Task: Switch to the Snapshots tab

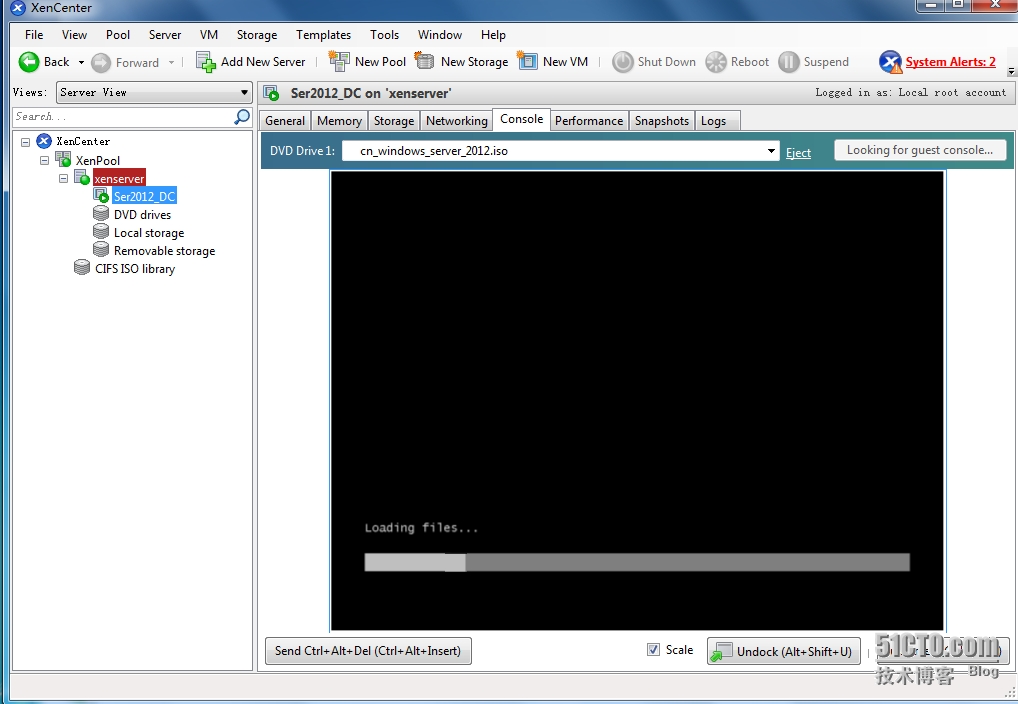Action: pyautogui.click(x=662, y=121)
